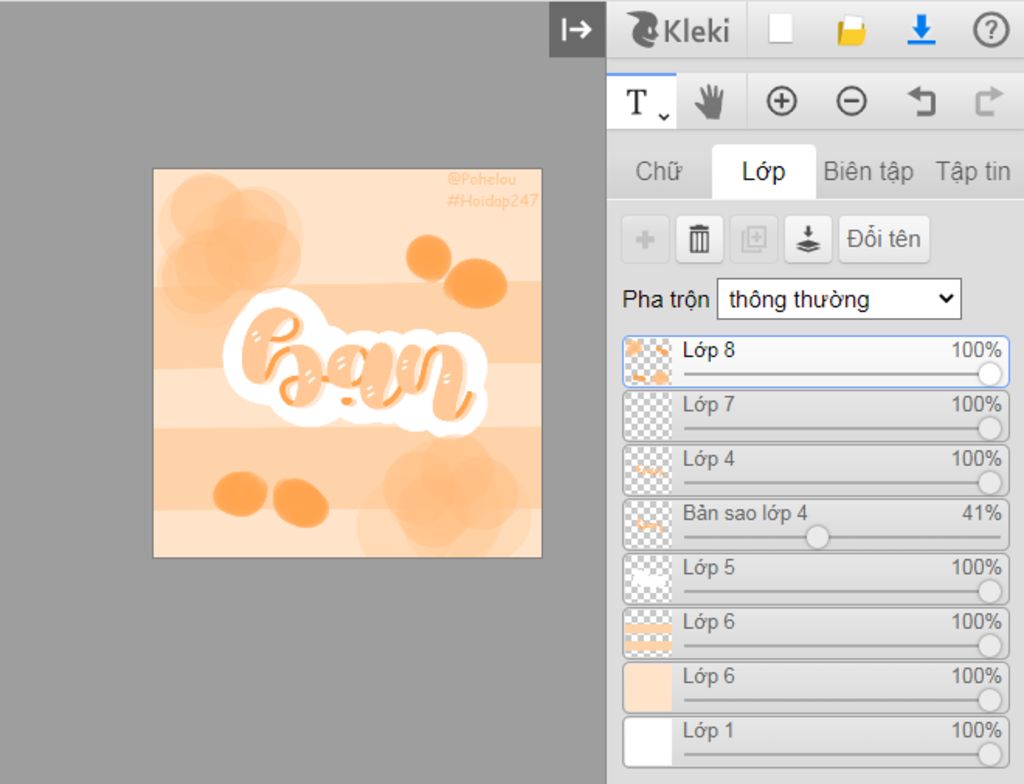Screen dimensions: 1024x784
Task: Zoom out with the minus icon
Action: click(x=851, y=101)
